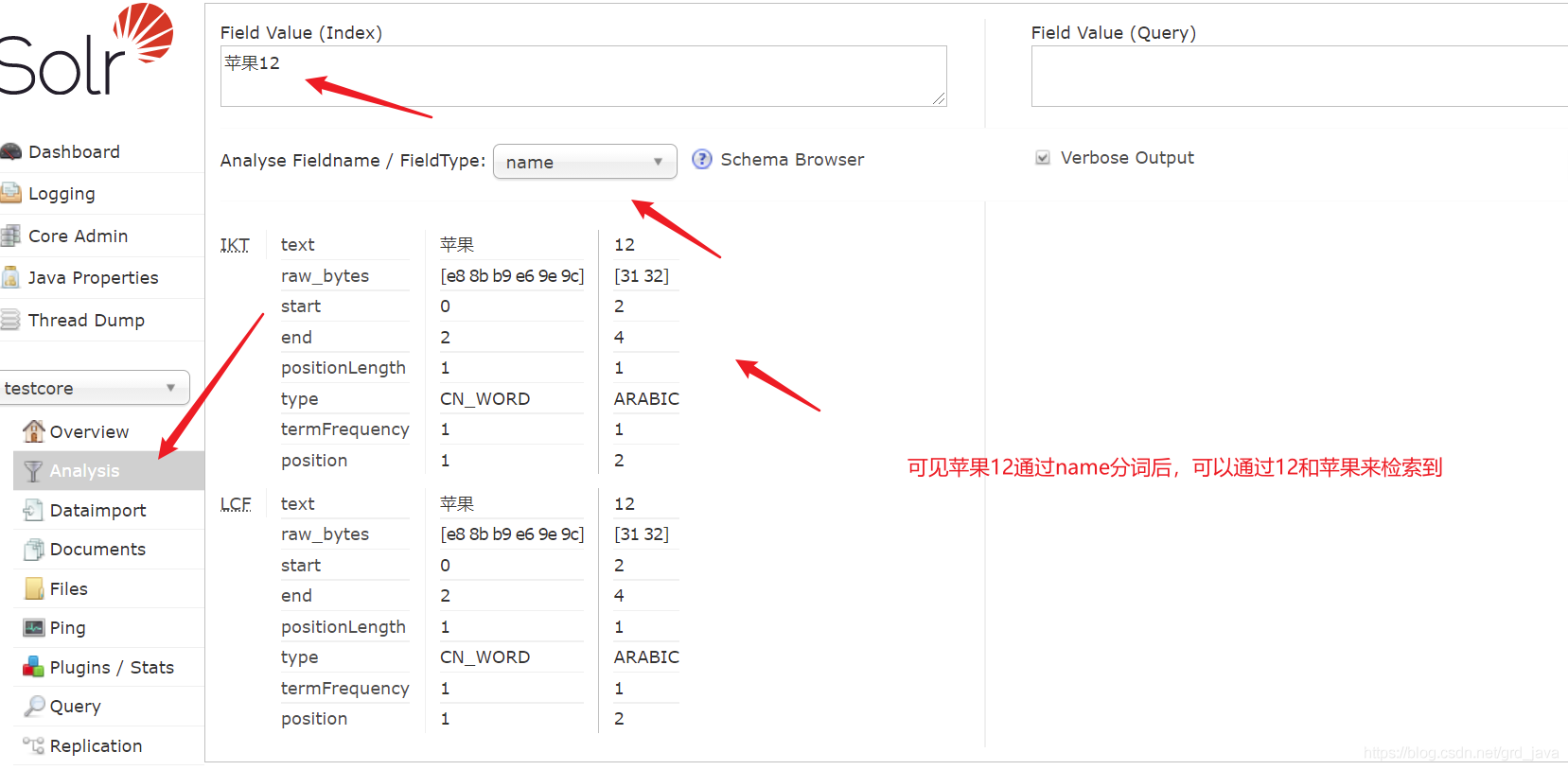The image size is (1568, 770).
Task: Open the Replication page
Action: 97,746
